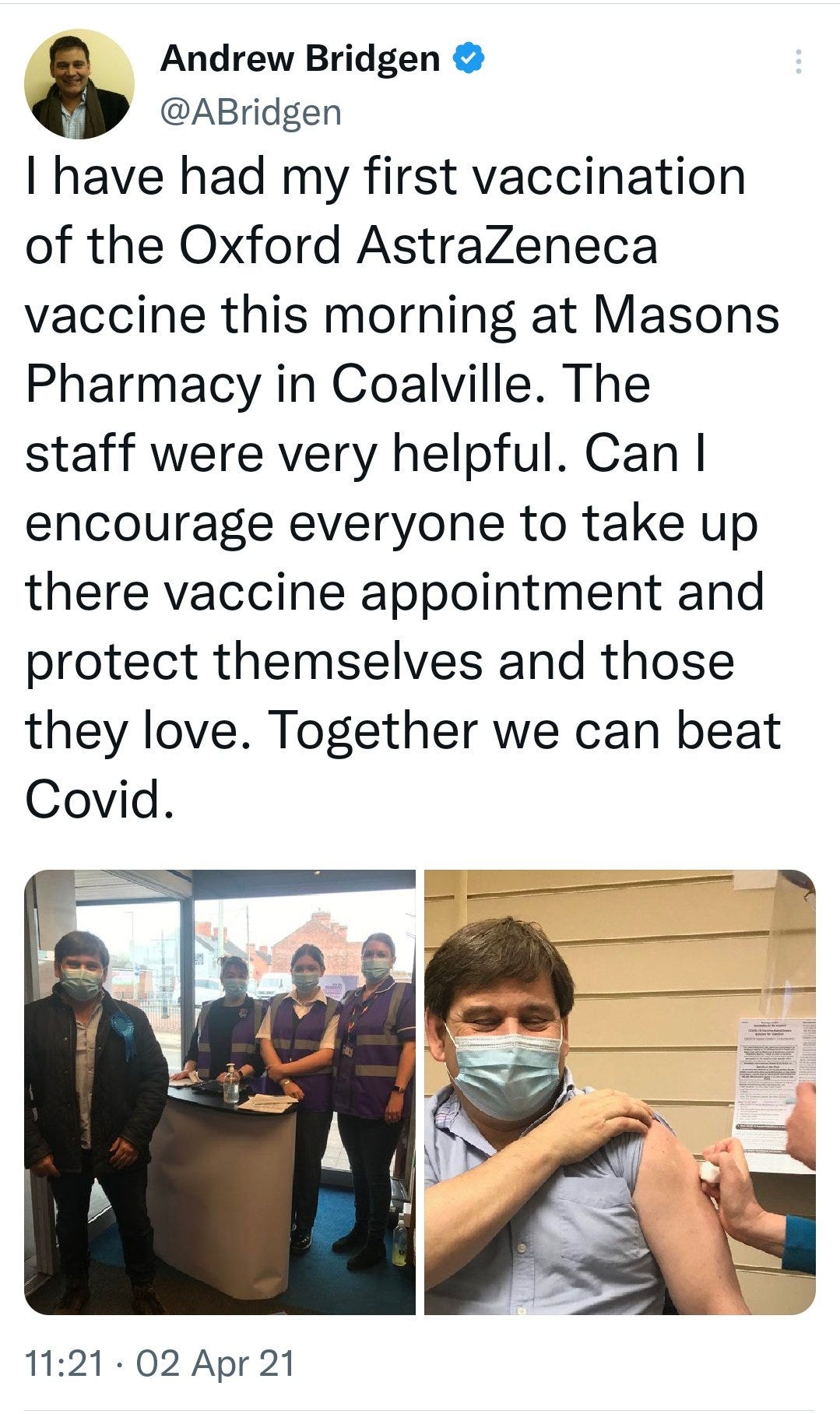Click the 11:21 · 02 Apr 21 timestamp
Viewport: 840px width, 1414px height.
click(x=160, y=1363)
